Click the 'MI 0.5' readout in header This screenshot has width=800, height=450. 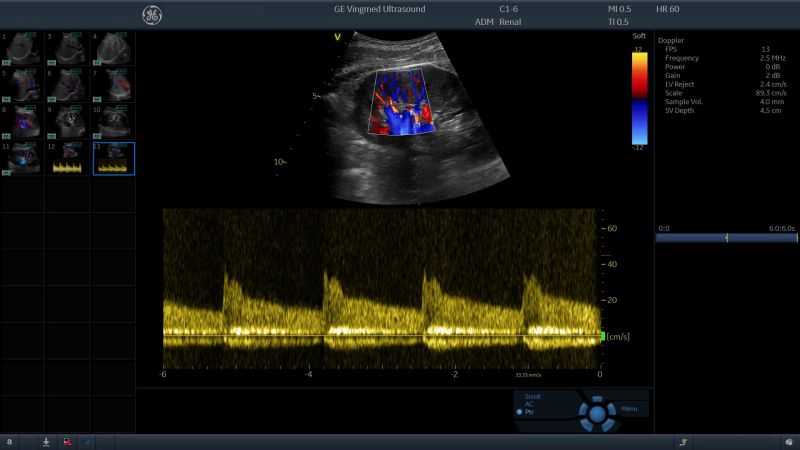[x=619, y=9]
